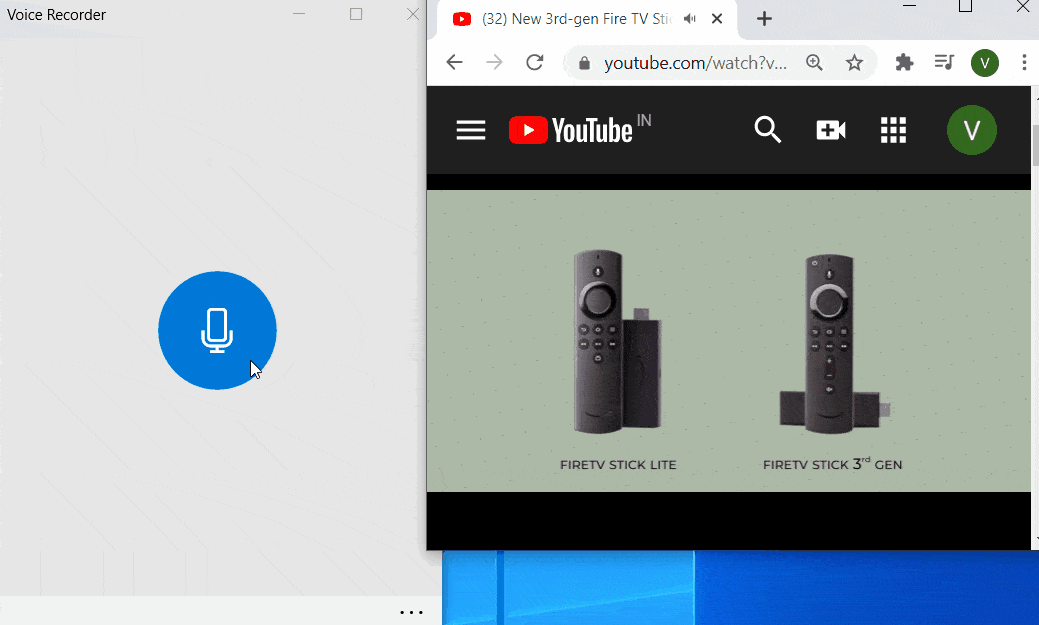Expand the YouTube guide menu
1039x625 pixels.
(x=470, y=130)
